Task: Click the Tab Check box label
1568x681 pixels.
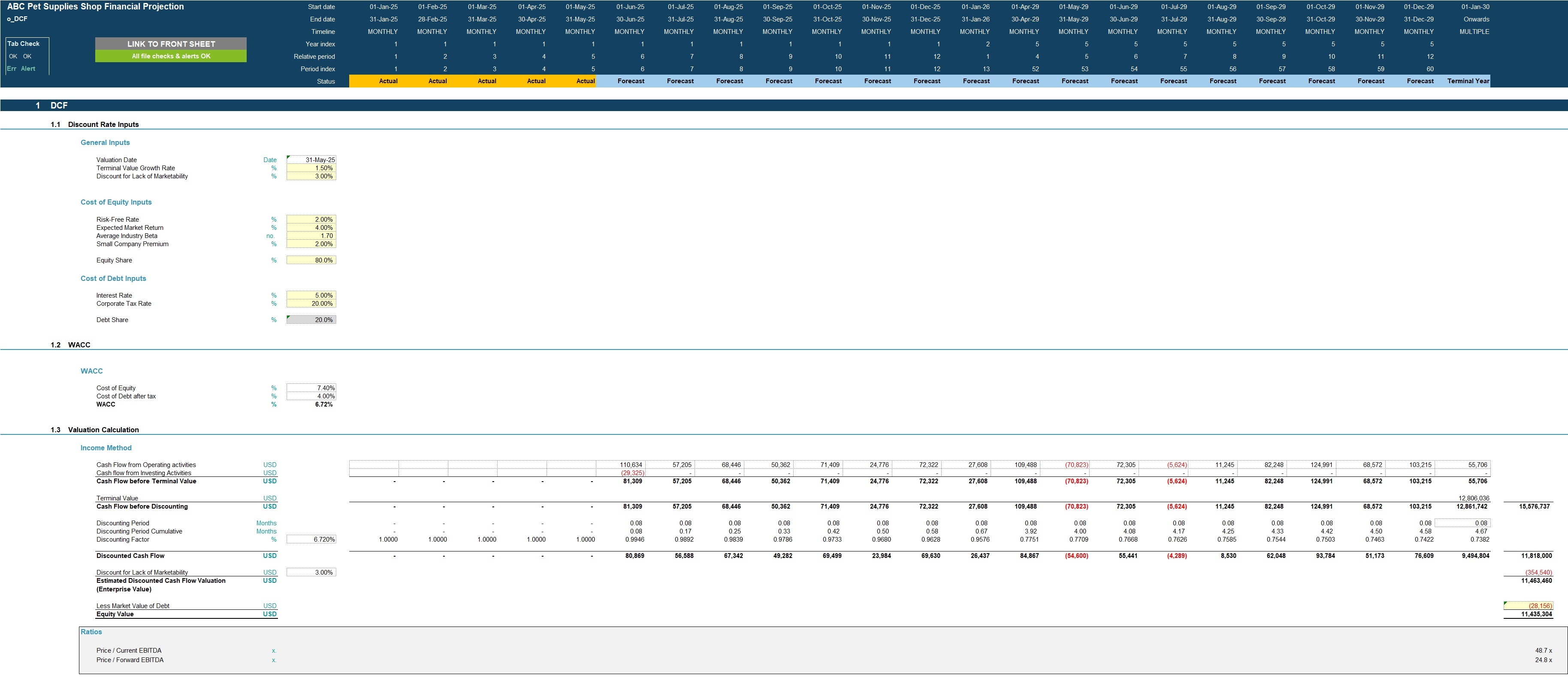Action: (23, 44)
